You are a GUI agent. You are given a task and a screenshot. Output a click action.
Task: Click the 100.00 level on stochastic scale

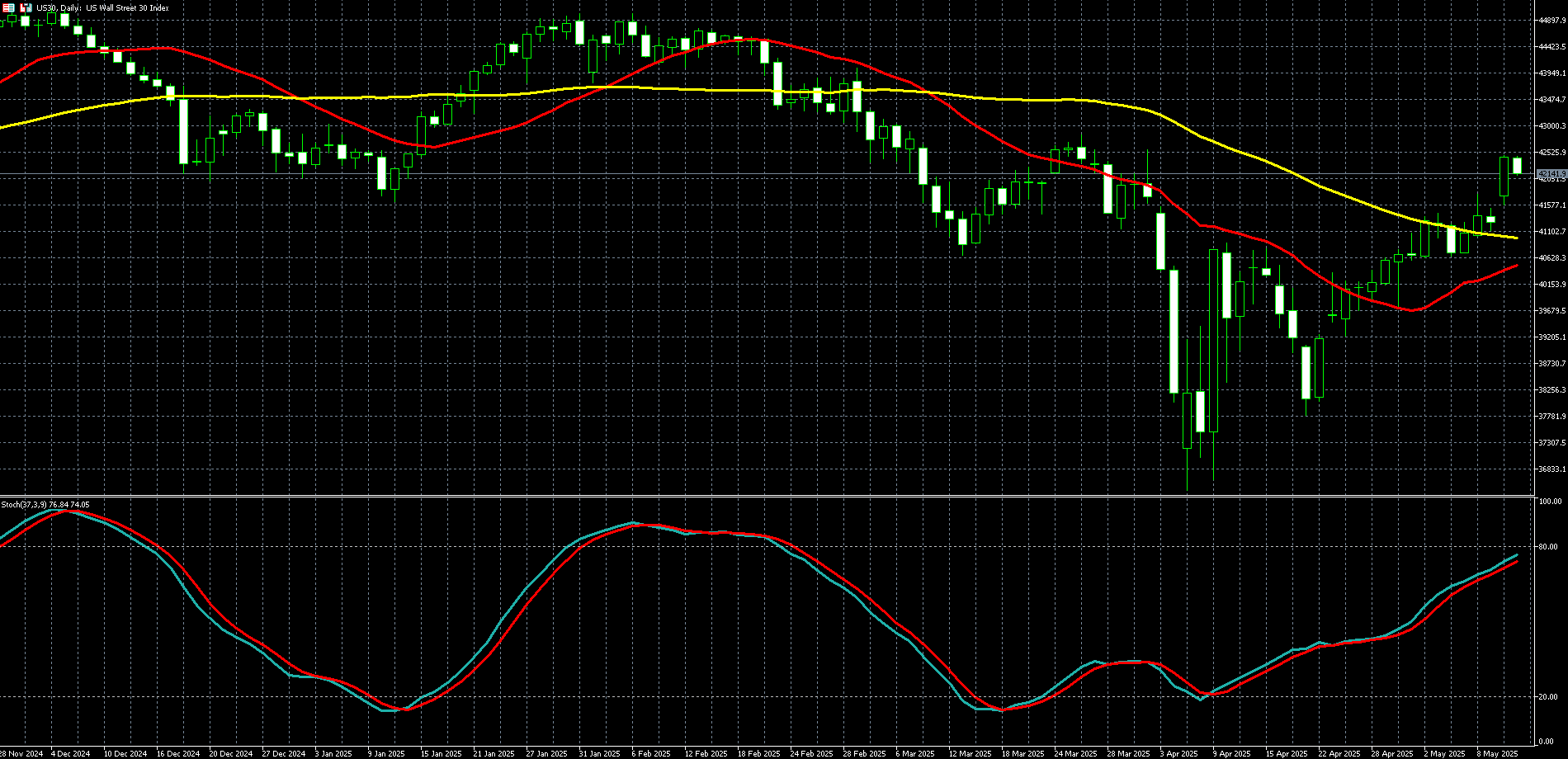[1550, 502]
